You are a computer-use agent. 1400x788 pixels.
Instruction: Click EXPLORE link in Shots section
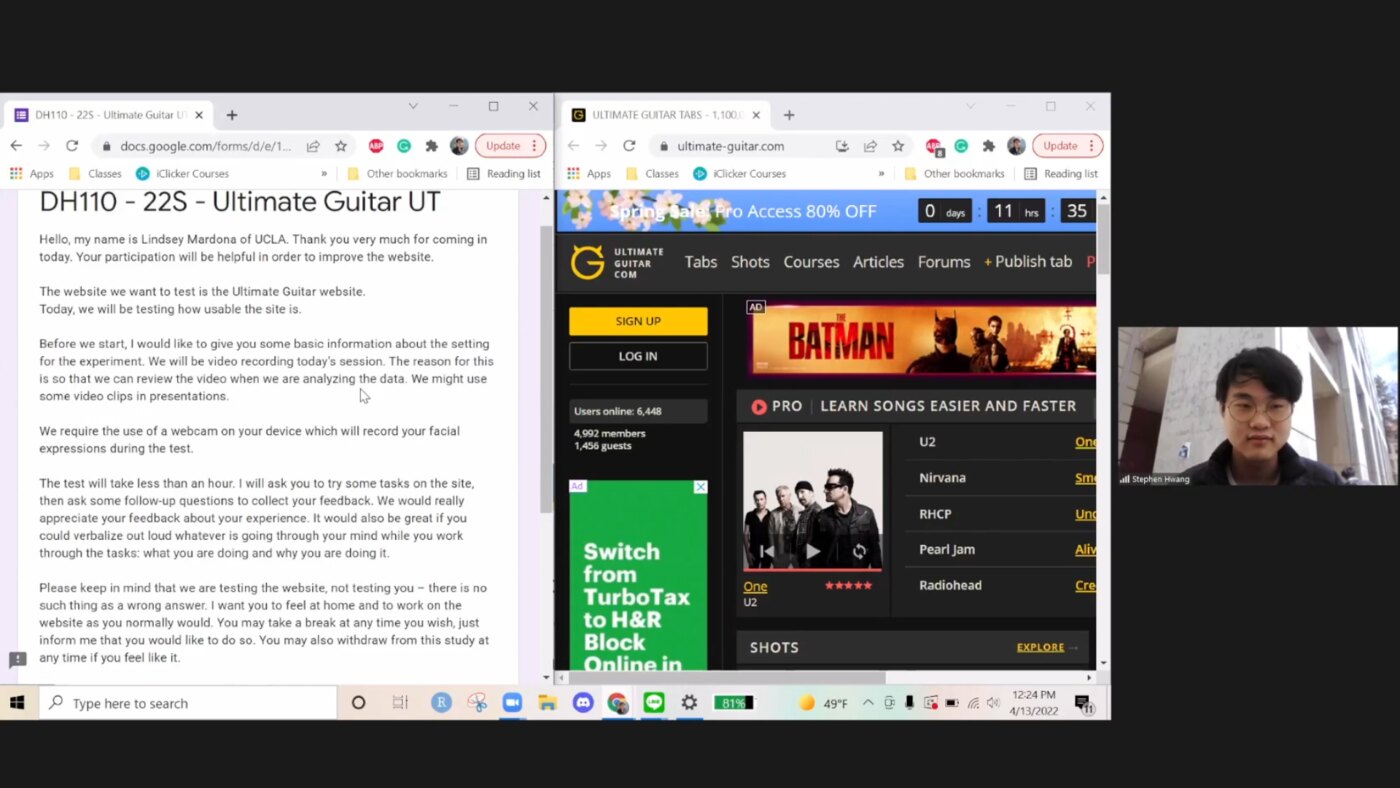pos(1040,647)
